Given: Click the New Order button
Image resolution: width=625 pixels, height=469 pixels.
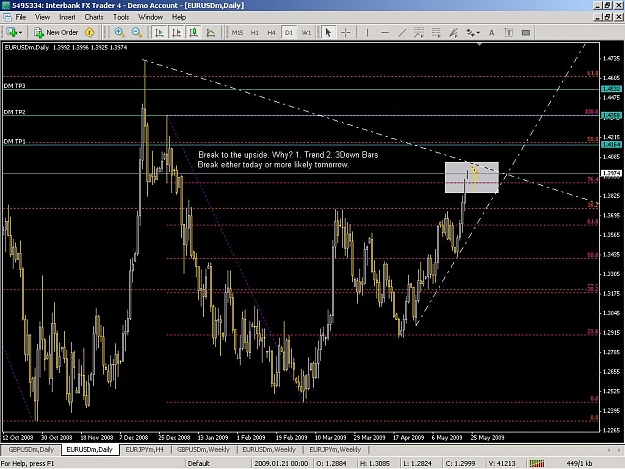Looking at the screenshot, I should point(56,33).
